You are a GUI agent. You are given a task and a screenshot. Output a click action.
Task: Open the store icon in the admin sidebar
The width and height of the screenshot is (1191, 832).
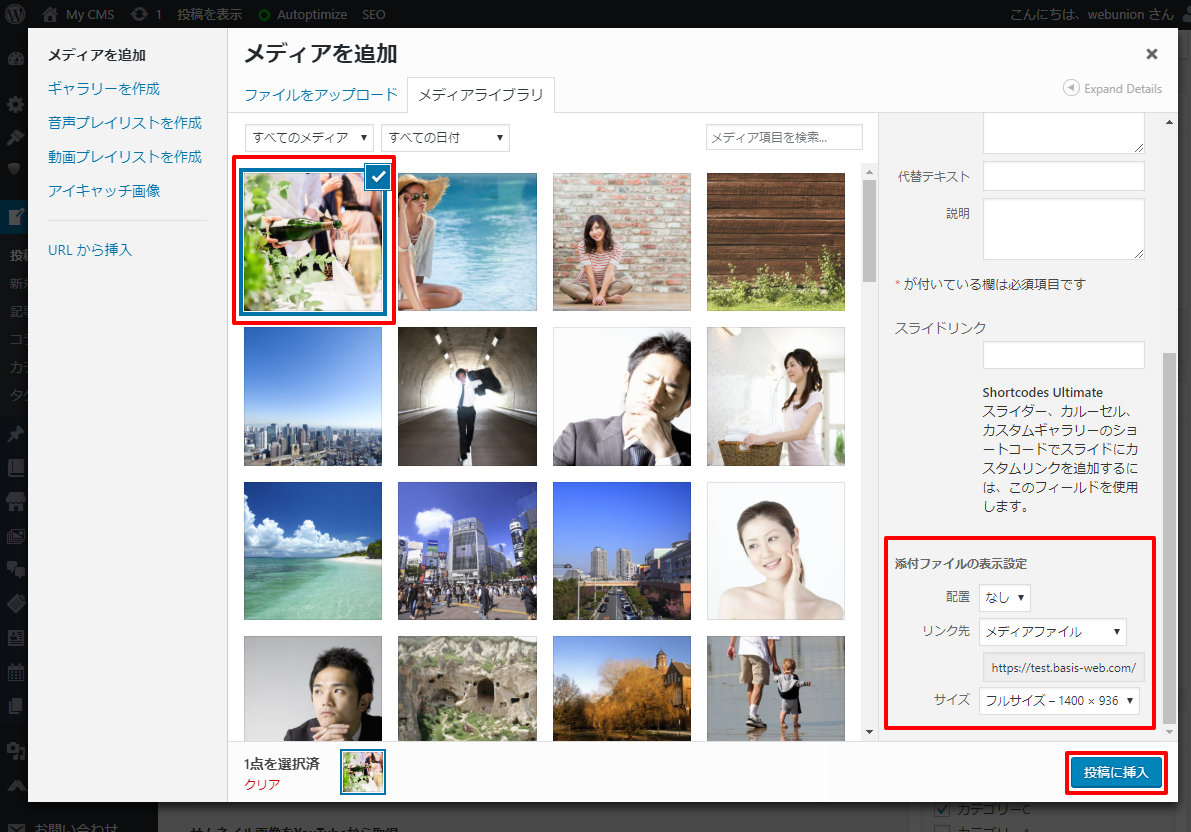[15, 501]
